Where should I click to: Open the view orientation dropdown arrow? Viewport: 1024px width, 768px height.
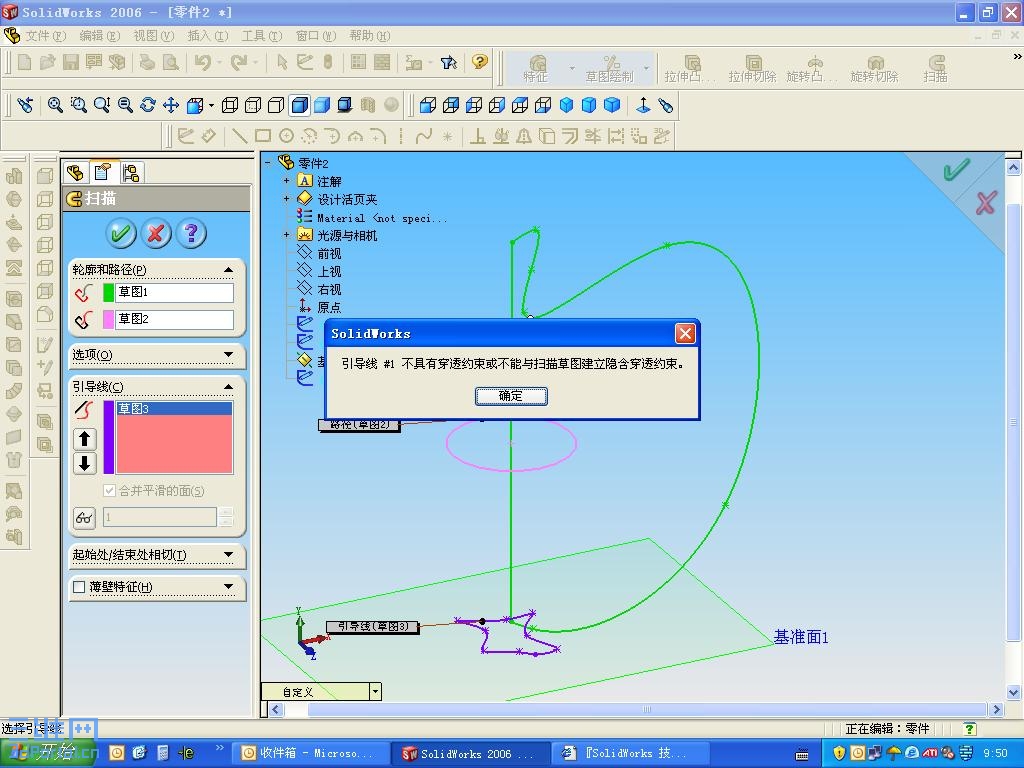tap(211, 105)
